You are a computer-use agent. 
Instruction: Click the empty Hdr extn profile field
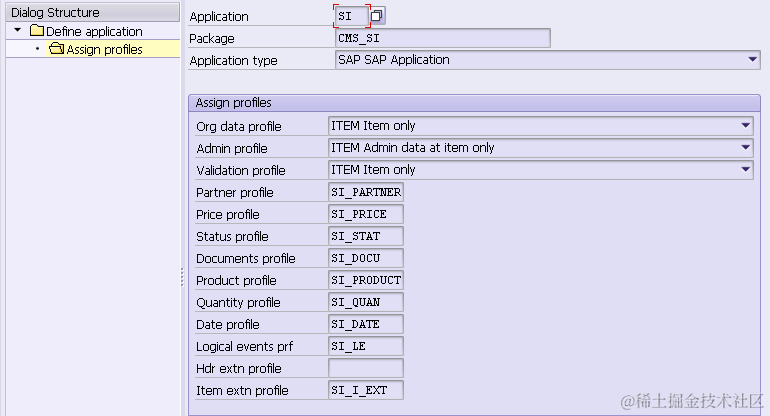[x=366, y=368]
